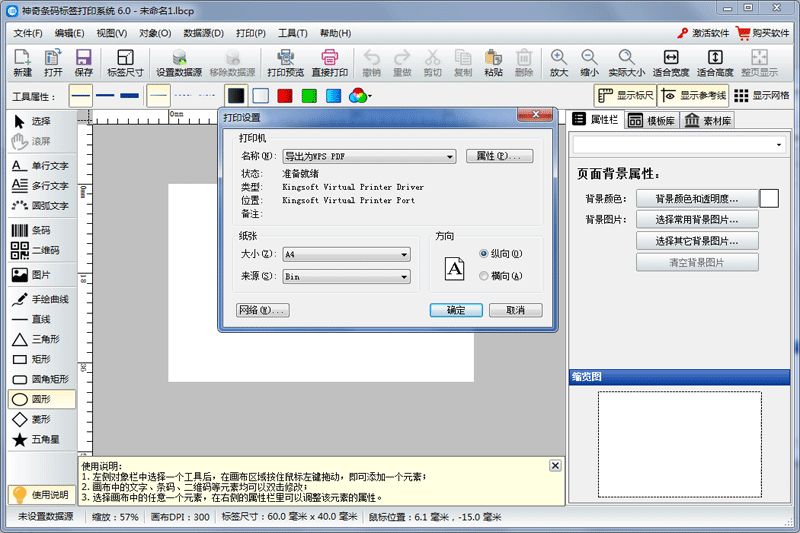Click the 打开 (Open) toolbar icon

click(53, 63)
